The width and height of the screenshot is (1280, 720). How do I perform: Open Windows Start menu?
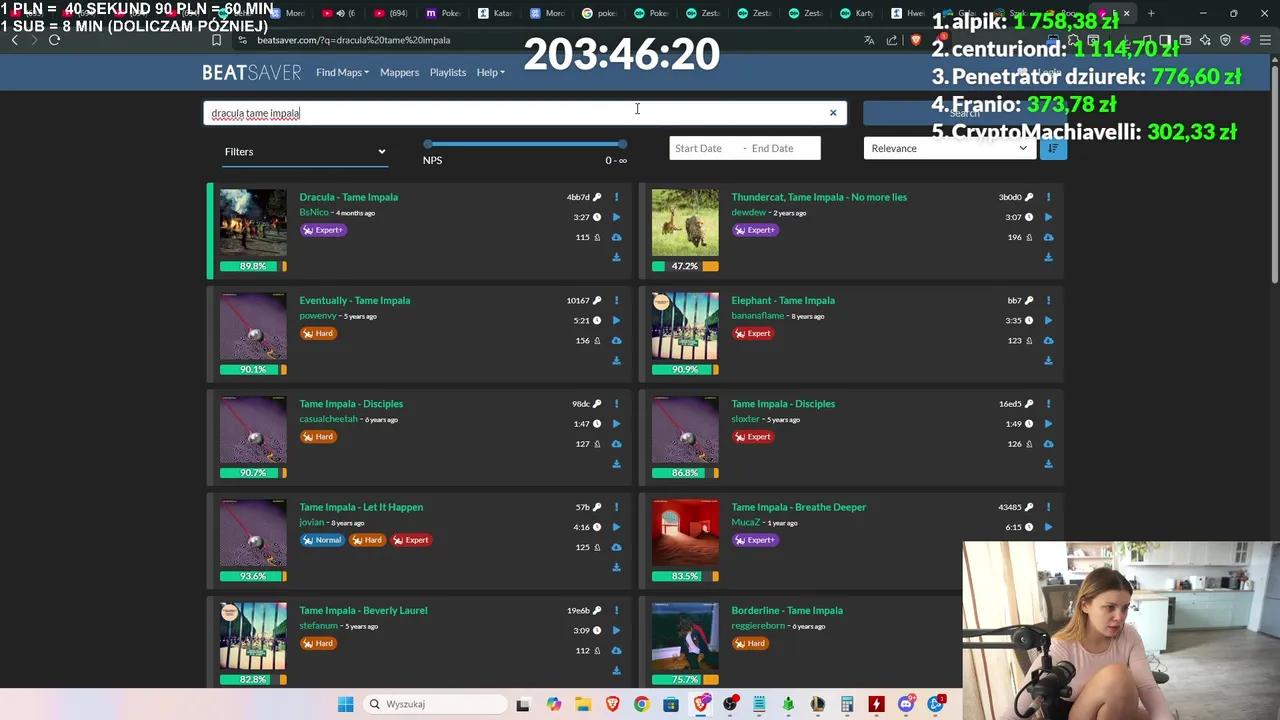click(x=345, y=704)
